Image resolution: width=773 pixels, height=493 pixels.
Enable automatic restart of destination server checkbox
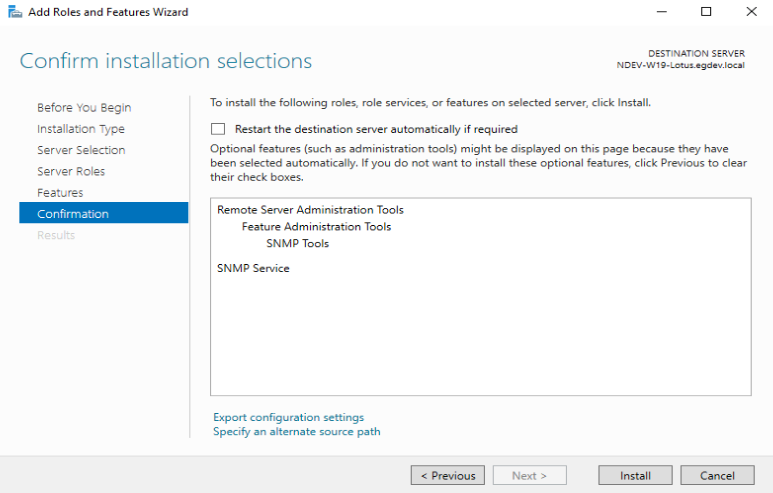[x=218, y=129]
